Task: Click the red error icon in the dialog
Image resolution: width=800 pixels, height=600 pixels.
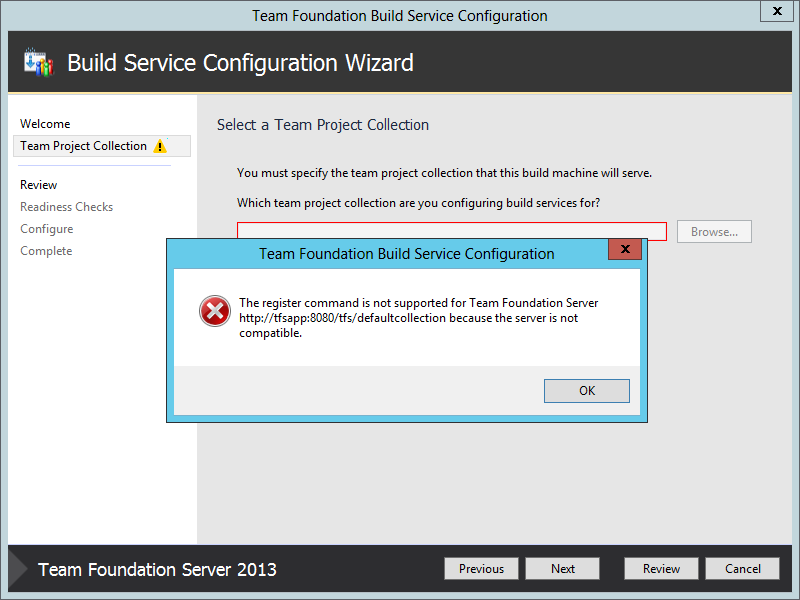Action: [214, 311]
